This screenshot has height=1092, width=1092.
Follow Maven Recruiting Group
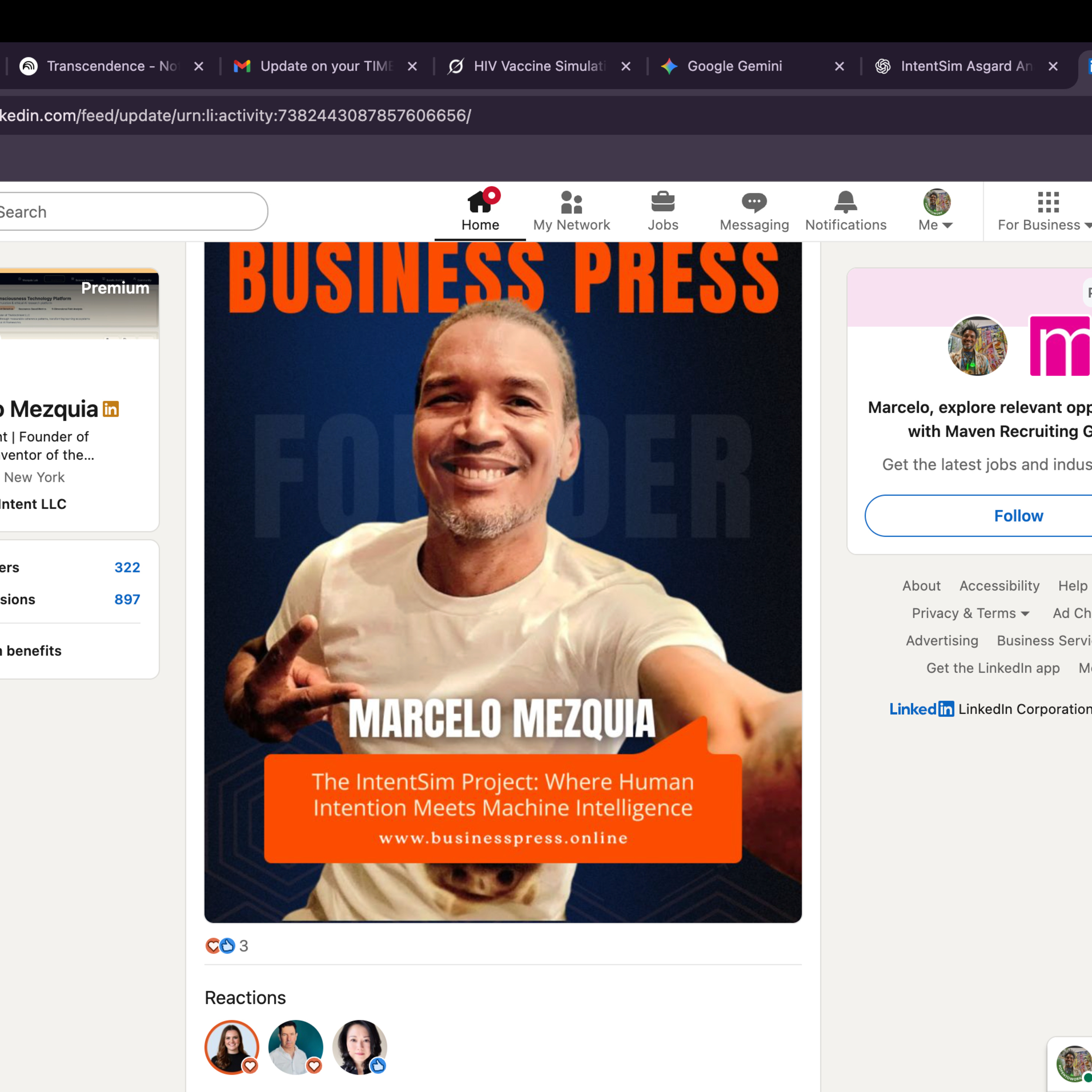click(978, 515)
